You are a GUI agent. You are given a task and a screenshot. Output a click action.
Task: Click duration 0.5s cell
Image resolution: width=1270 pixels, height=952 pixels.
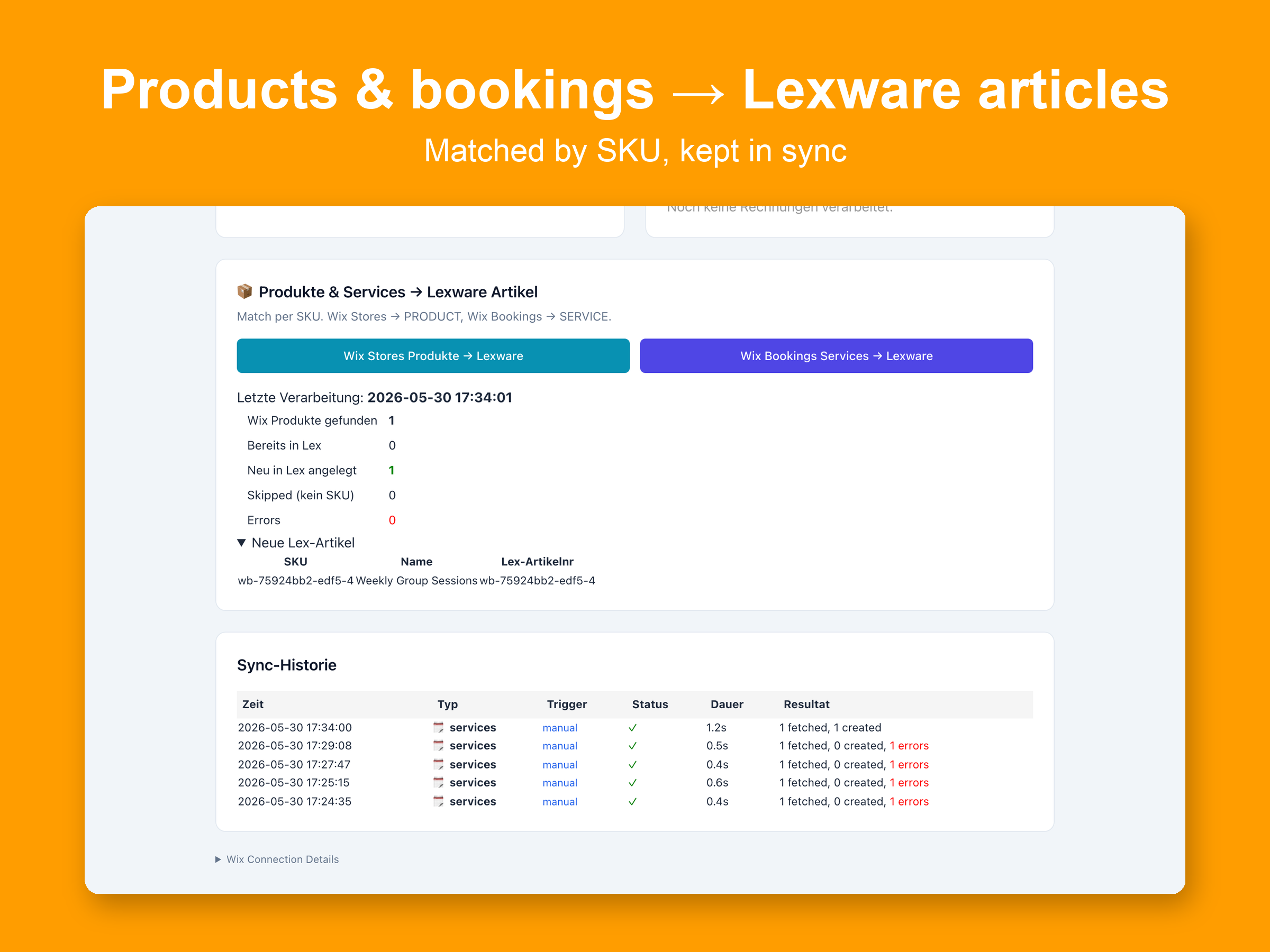pyautogui.click(x=718, y=746)
